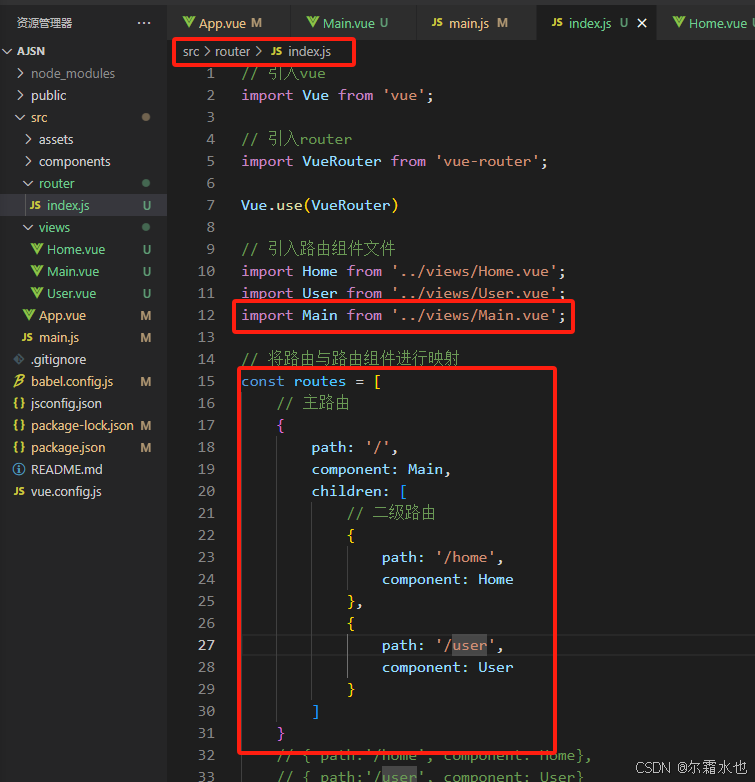Click the Vue icon on the App.vue tab
Image resolution: width=755 pixels, height=782 pixels.
coord(189,21)
